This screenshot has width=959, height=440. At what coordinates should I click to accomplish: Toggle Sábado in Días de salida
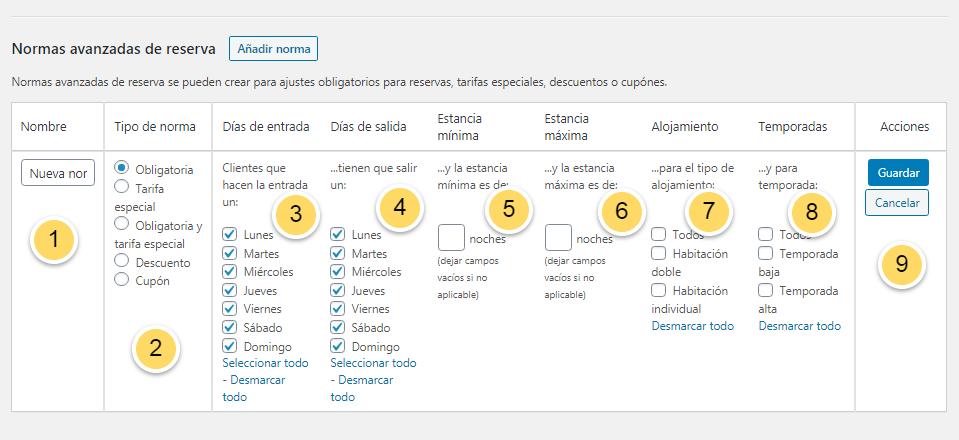click(x=338, y=328)
